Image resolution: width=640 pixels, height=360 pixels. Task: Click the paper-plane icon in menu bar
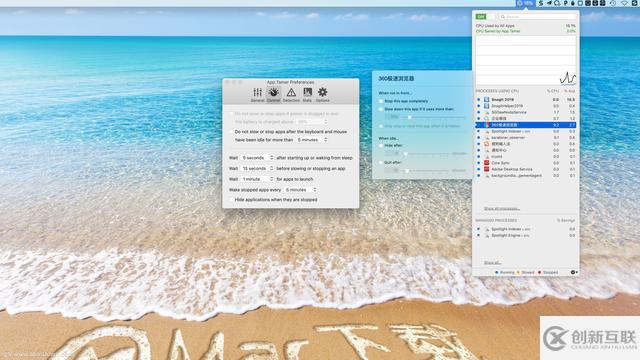point(549,3)
